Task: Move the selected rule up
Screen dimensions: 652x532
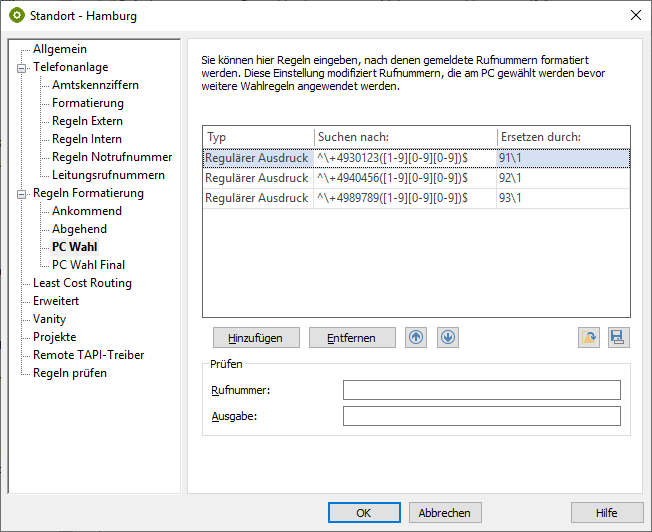Action: pyautogui.click(x=416, y=338)
